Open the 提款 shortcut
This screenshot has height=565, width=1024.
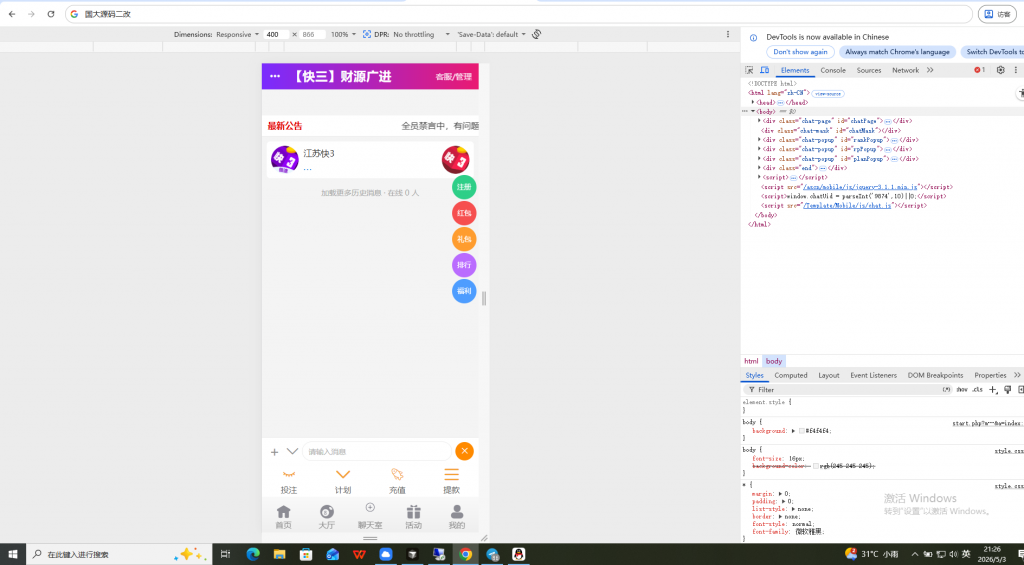coord(451,482)
